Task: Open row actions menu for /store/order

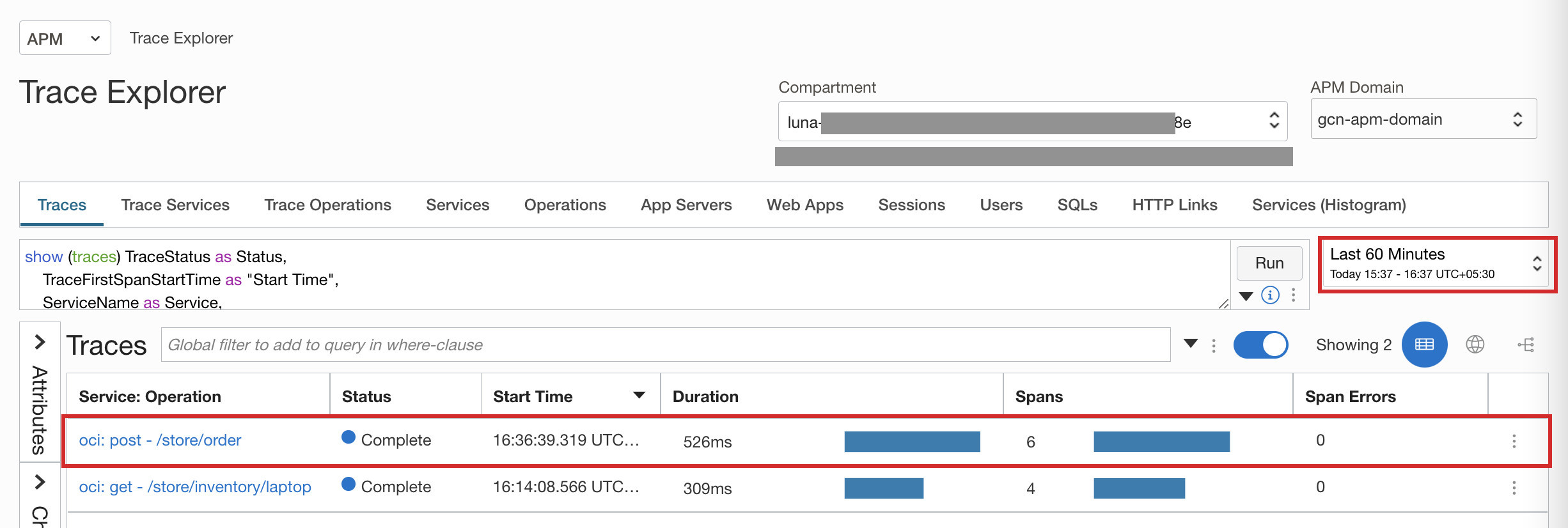Action: point(1514,441)
